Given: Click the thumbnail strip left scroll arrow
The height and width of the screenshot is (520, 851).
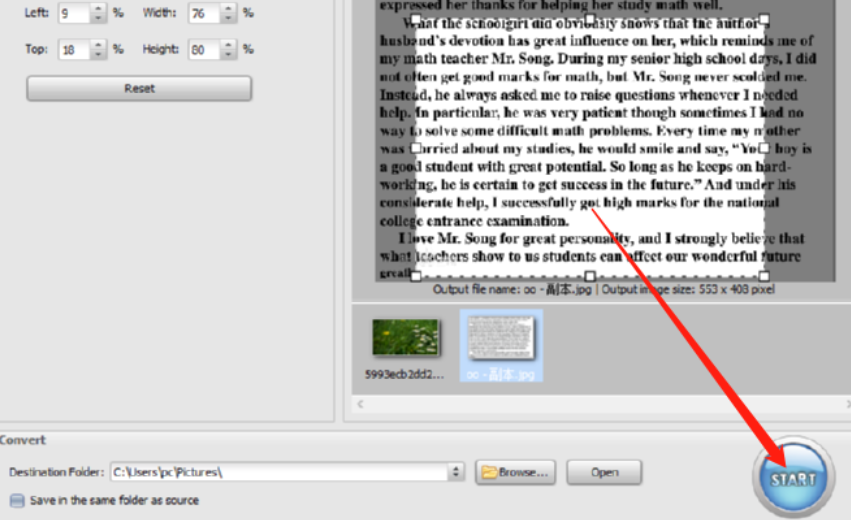Looking at the screenshot, I should (x=360, y=403).
